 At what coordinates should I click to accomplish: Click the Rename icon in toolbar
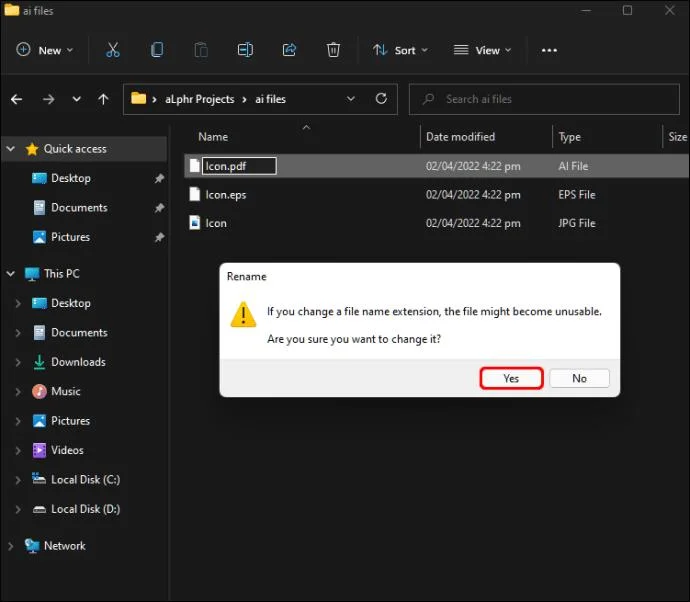[245, 50]
